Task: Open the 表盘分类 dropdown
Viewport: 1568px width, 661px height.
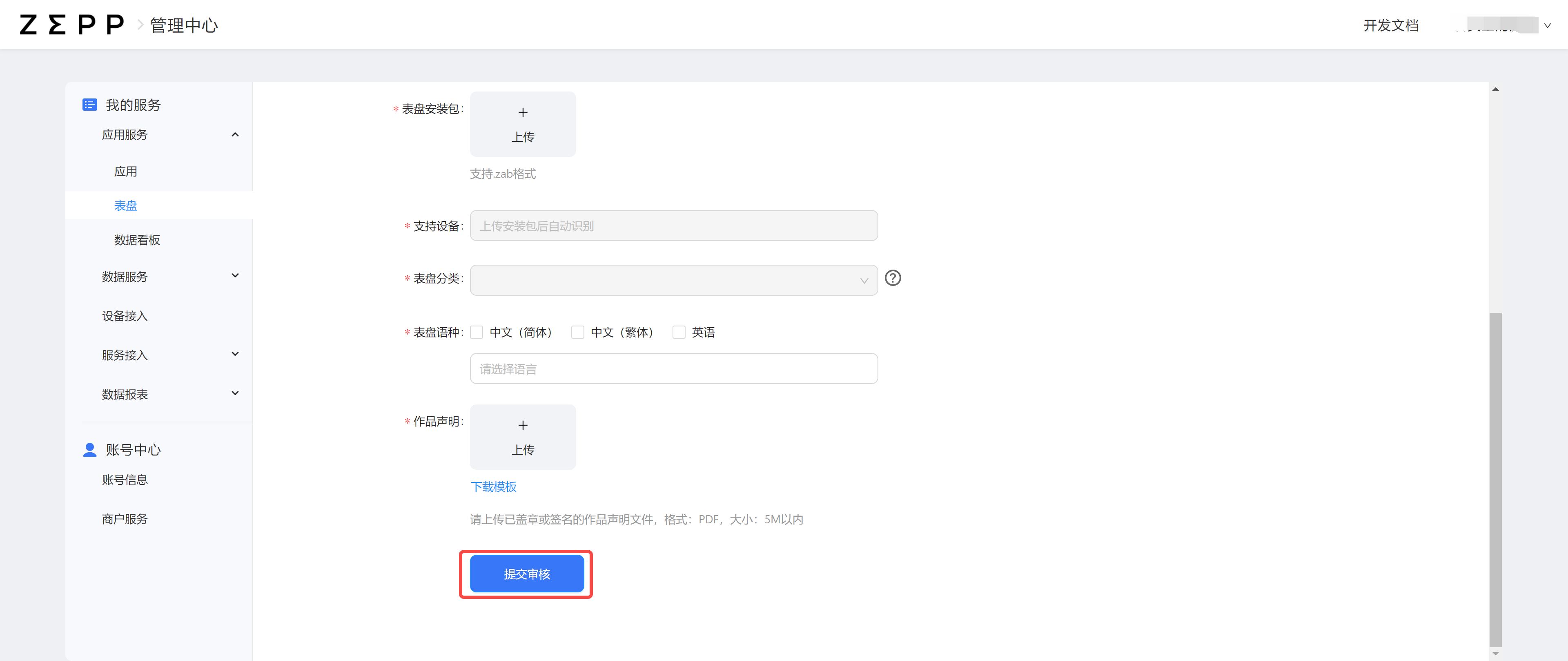Action: click(673, 280)
